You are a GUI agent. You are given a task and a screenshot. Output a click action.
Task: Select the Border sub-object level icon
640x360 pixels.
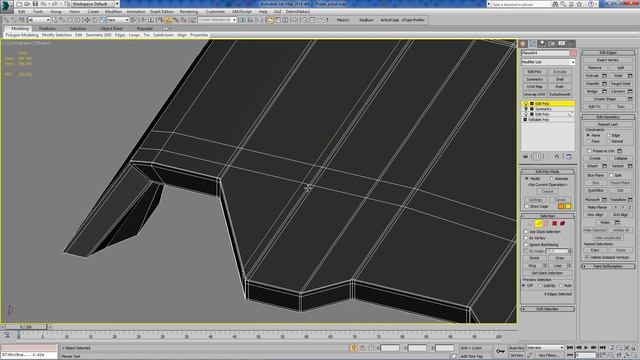tap(547, 223)
